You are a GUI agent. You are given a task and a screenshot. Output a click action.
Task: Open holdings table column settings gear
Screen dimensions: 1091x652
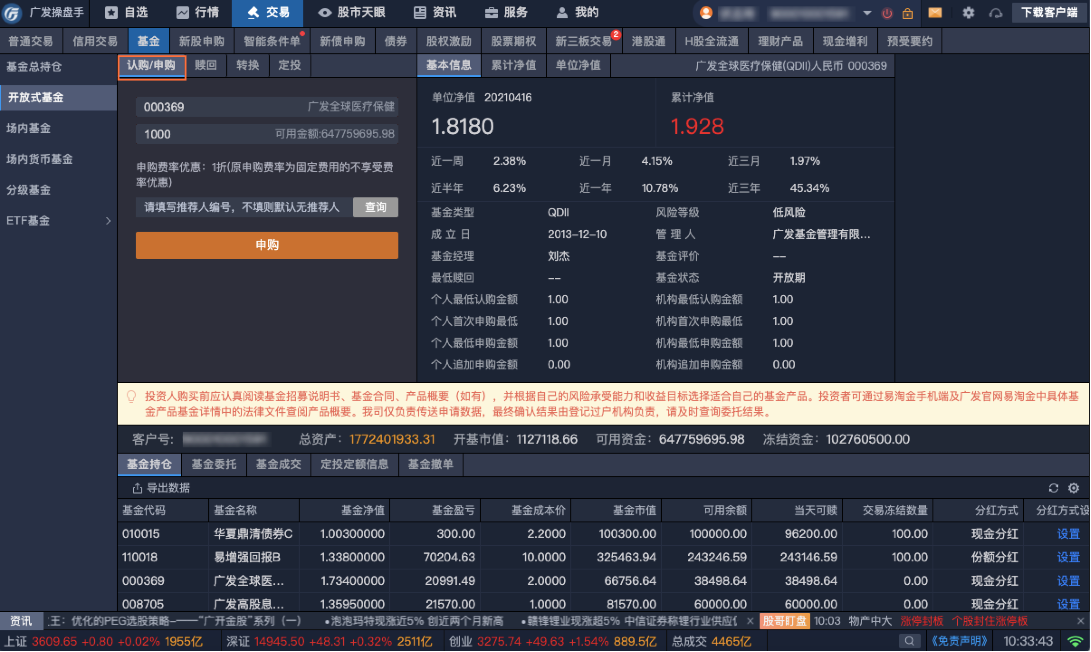1073,488
